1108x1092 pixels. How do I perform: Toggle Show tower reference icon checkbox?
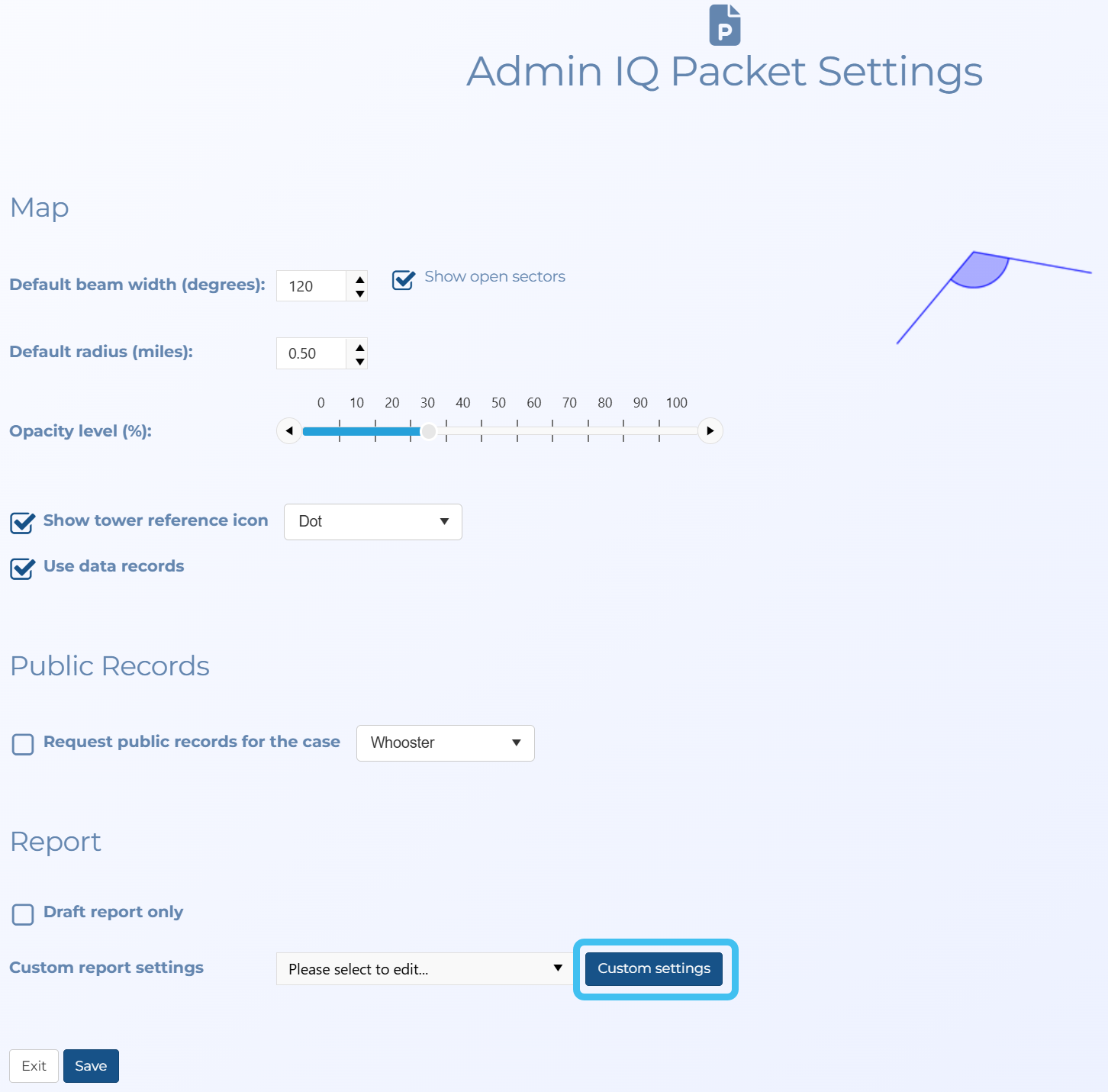tap(22, 523)
